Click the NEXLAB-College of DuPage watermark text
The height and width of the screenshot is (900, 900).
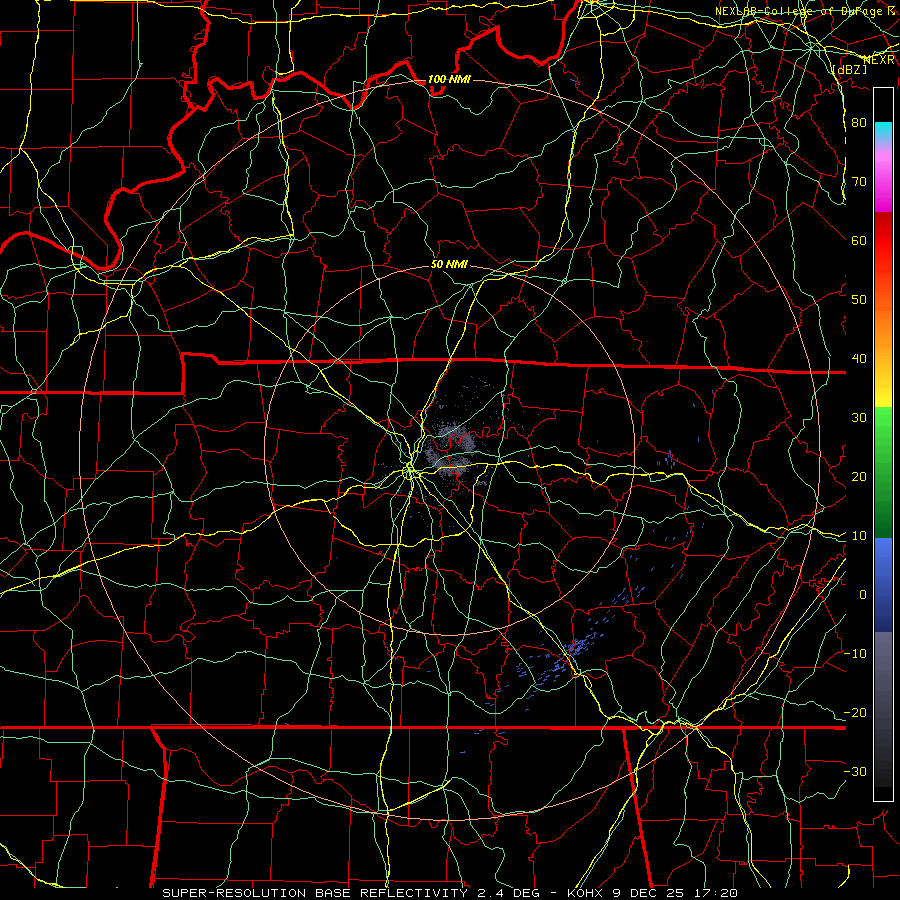(x=804, y=11)
